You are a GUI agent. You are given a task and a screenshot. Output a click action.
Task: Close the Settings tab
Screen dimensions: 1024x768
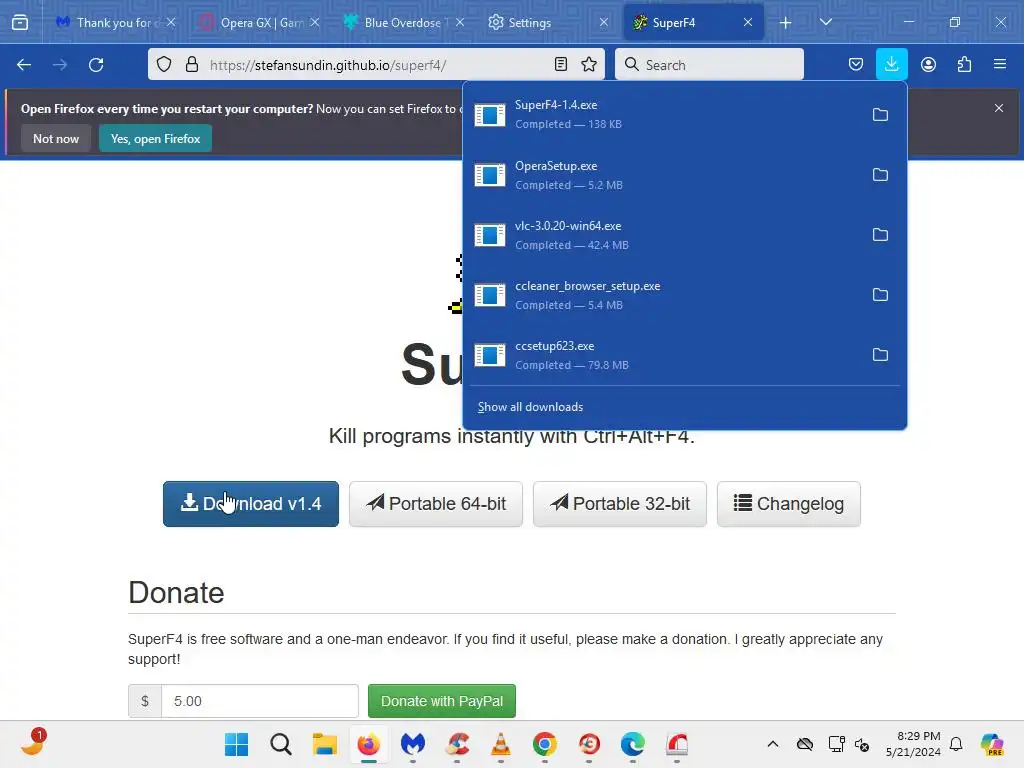click(603, 23)
